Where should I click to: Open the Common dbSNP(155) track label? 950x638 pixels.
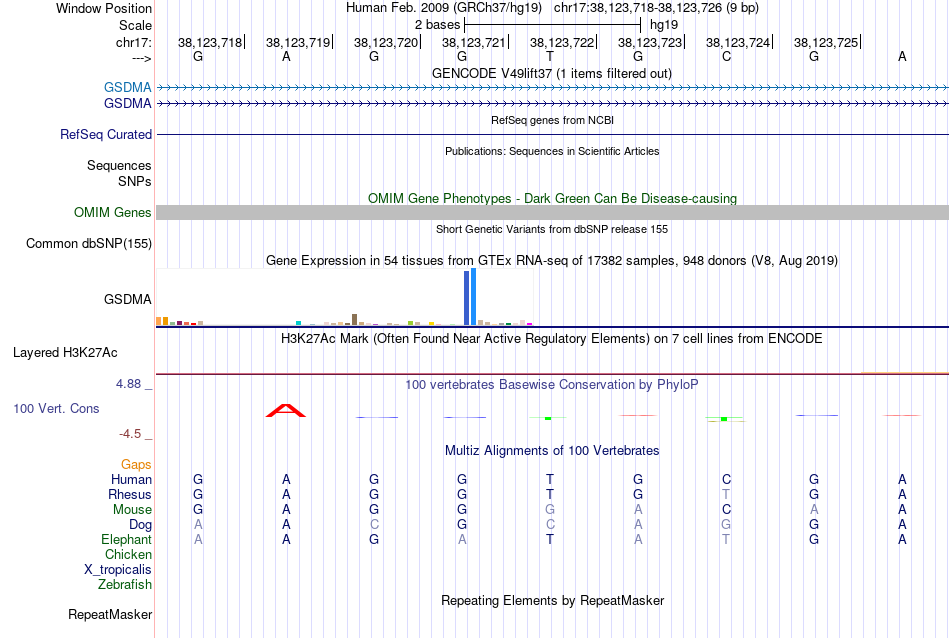pyautogui.click(x=89, y=244)
